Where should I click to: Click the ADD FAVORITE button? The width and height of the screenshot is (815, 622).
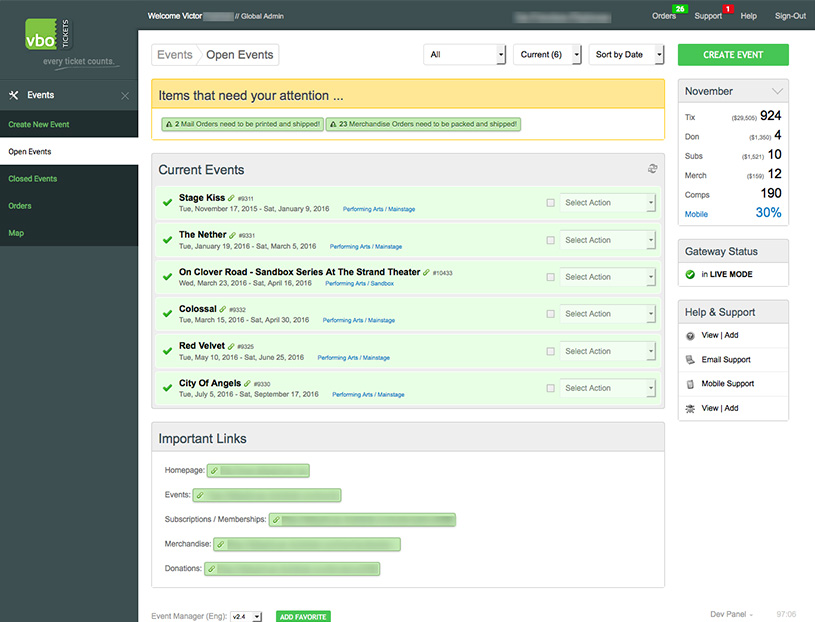(x=303, y=616)
